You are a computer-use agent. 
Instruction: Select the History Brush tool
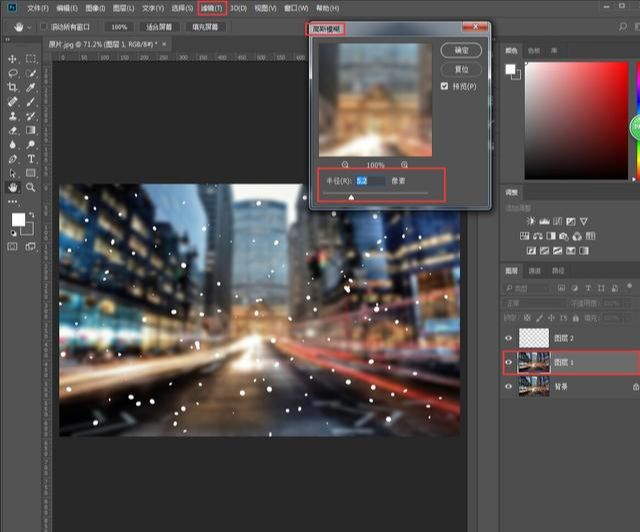(31, 116)
